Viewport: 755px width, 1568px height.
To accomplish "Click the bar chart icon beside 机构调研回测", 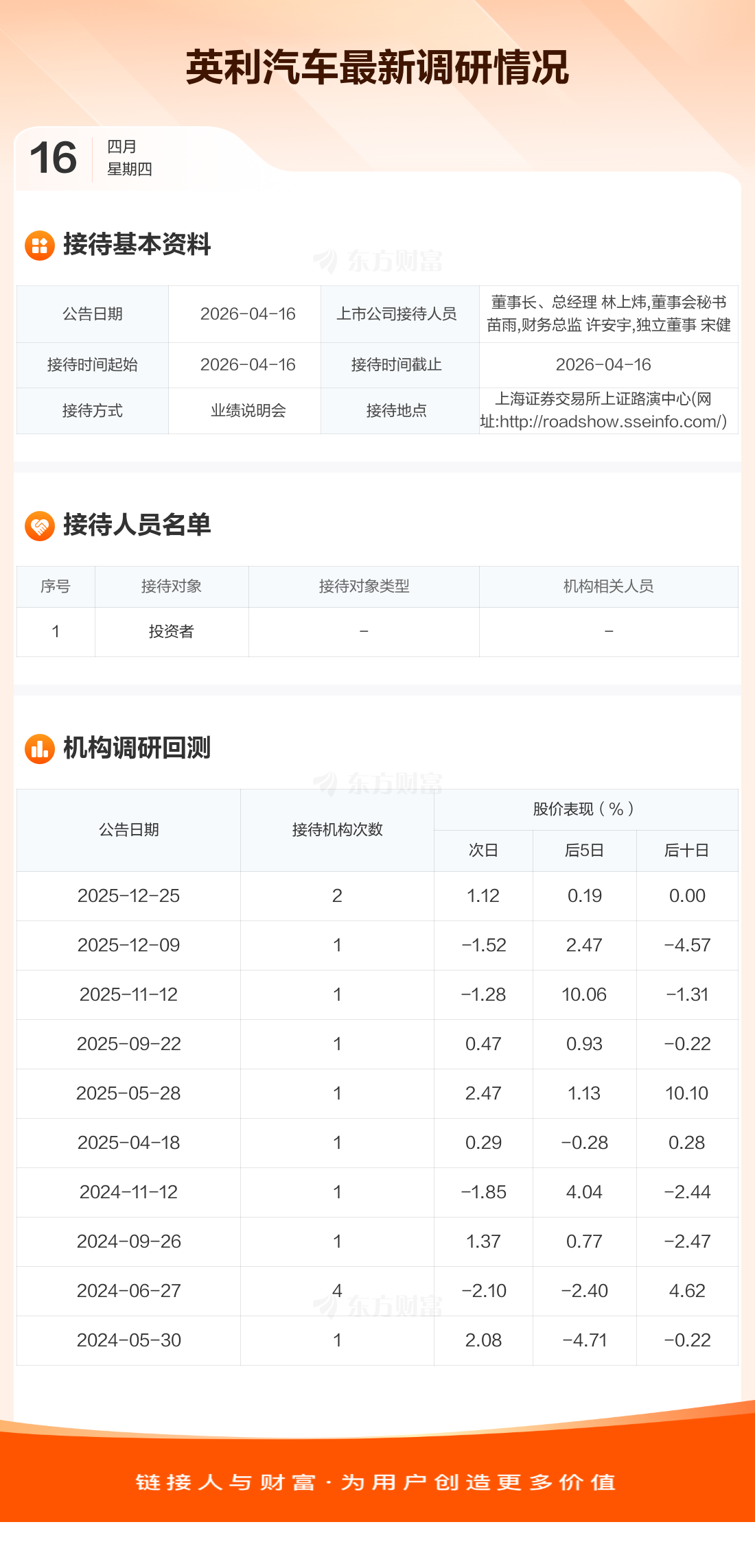I will coord(40,748).
